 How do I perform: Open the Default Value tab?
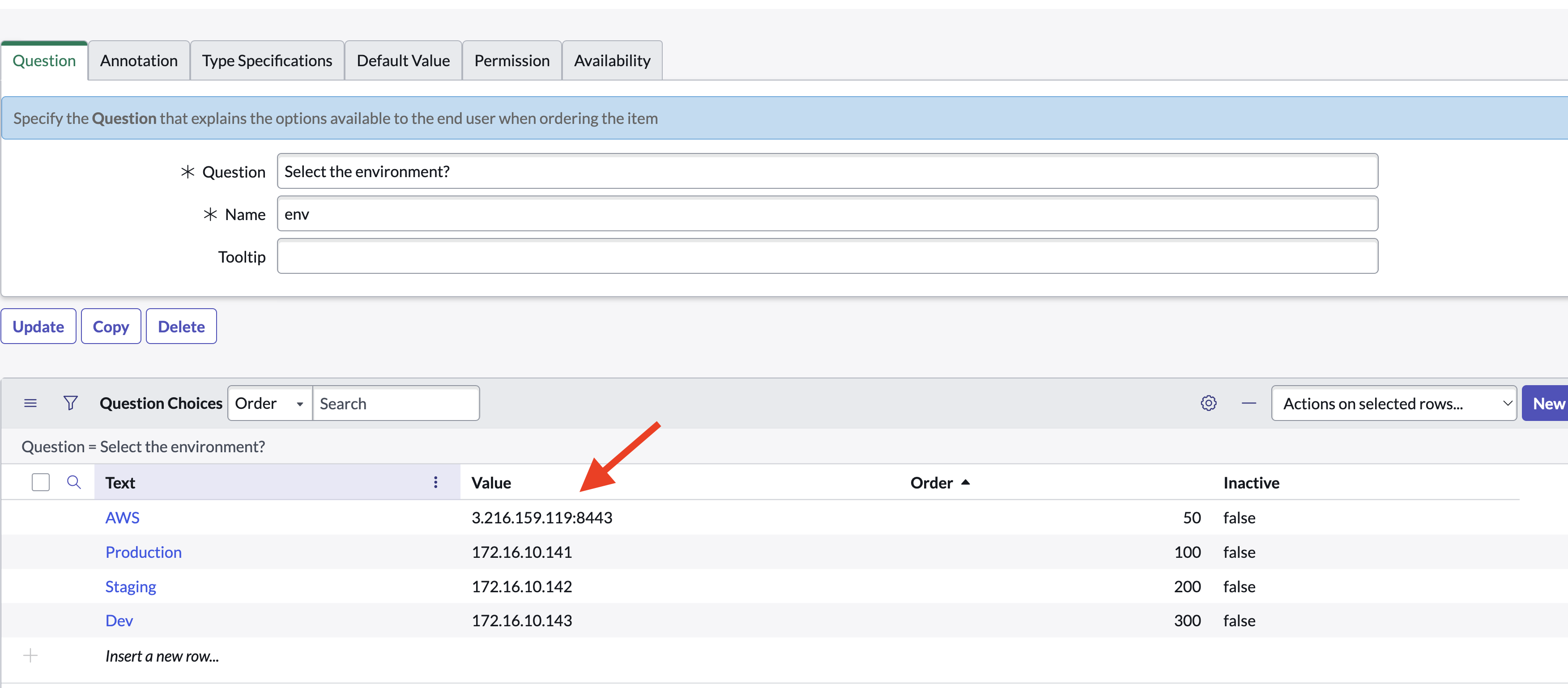tap(403, 61)
